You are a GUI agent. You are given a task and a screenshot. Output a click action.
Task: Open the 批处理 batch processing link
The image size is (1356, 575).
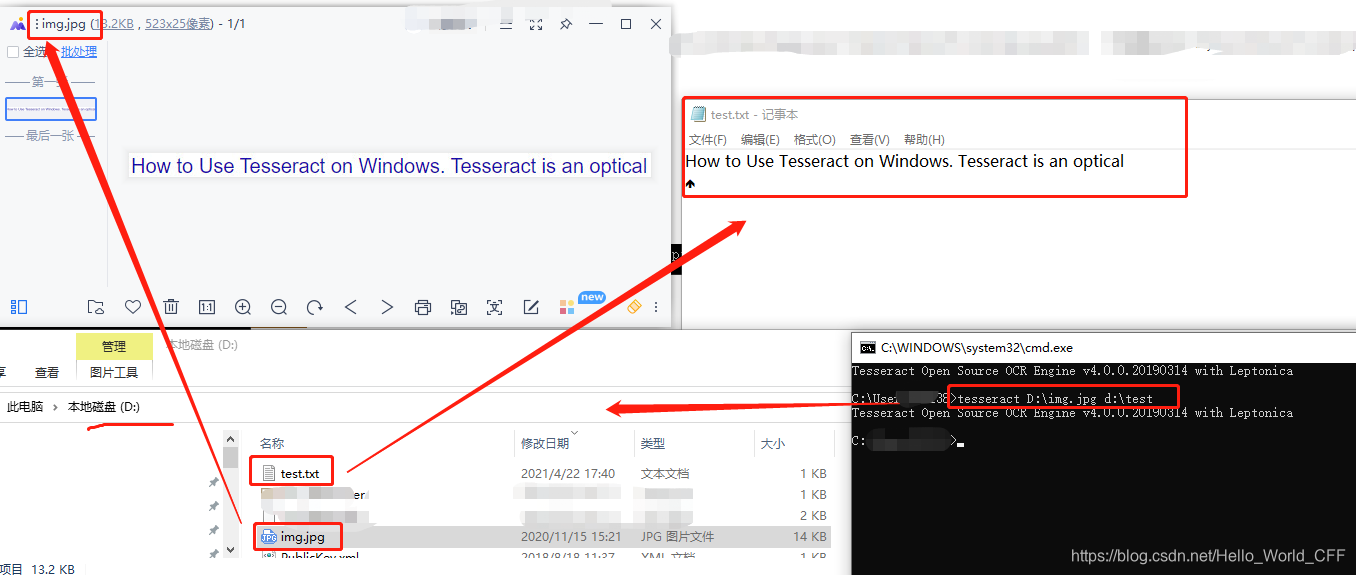coord(79,52)
